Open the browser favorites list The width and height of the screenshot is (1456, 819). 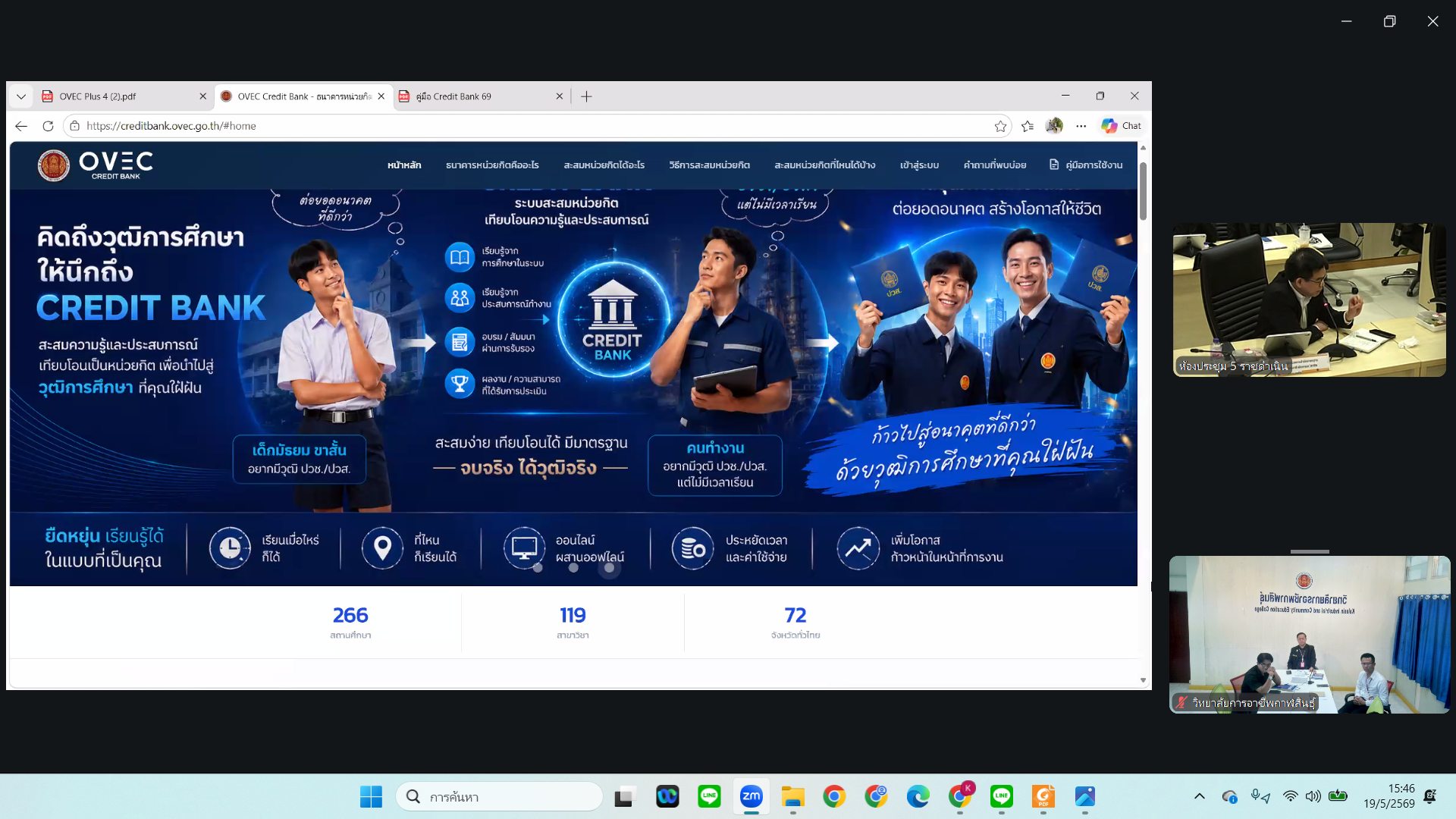1028,126
